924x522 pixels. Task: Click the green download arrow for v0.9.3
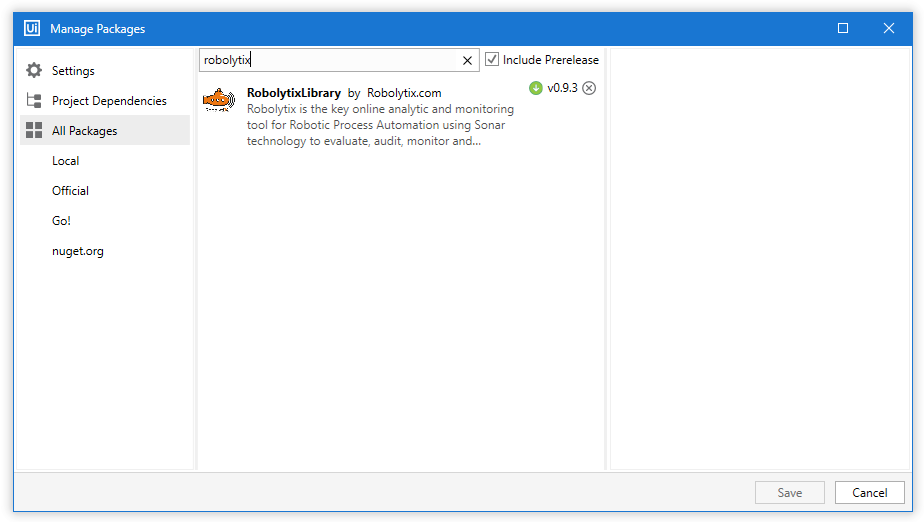(535, 88)
